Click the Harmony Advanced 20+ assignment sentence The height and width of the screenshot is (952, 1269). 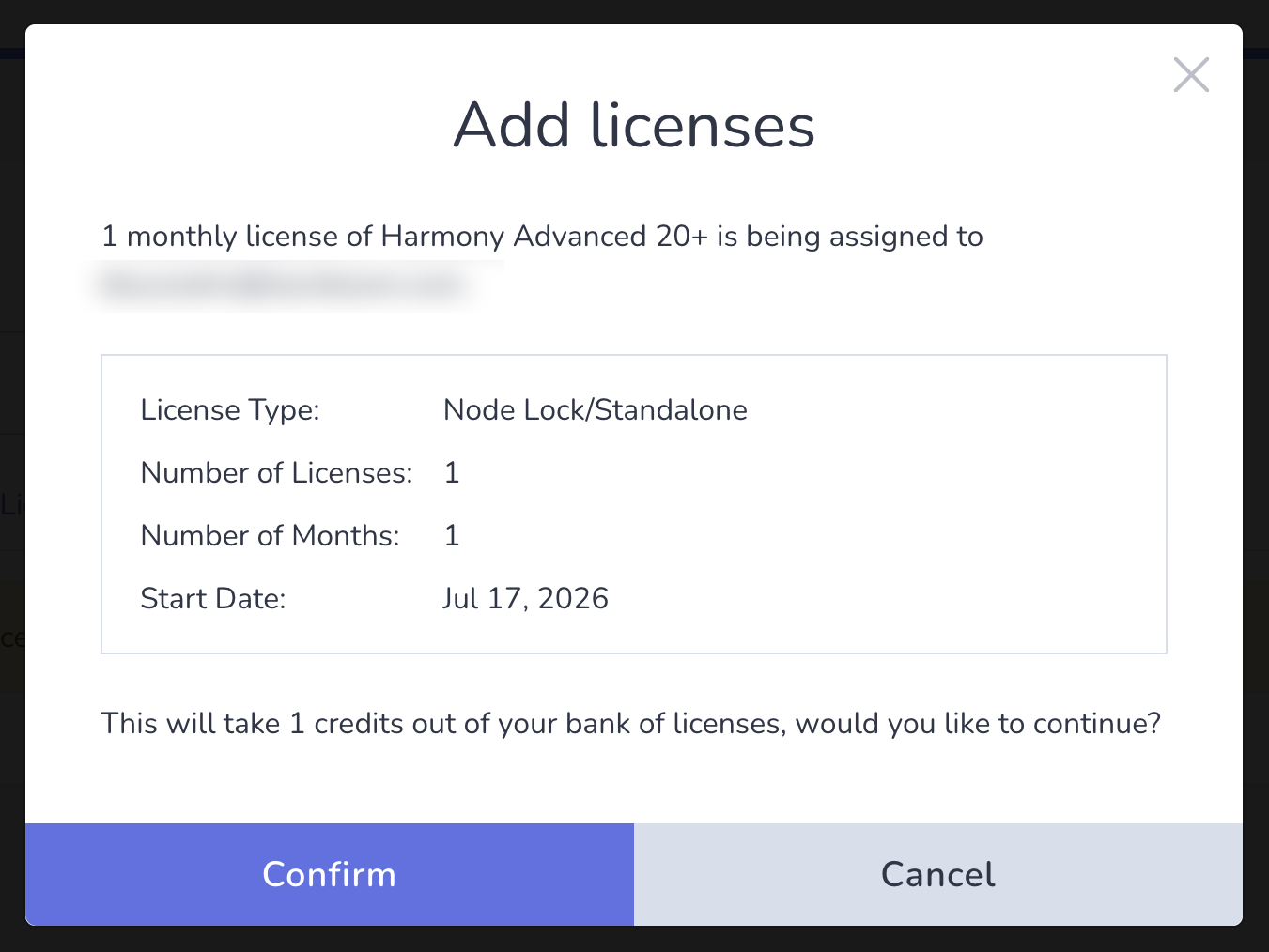click(x=542, y=237)
